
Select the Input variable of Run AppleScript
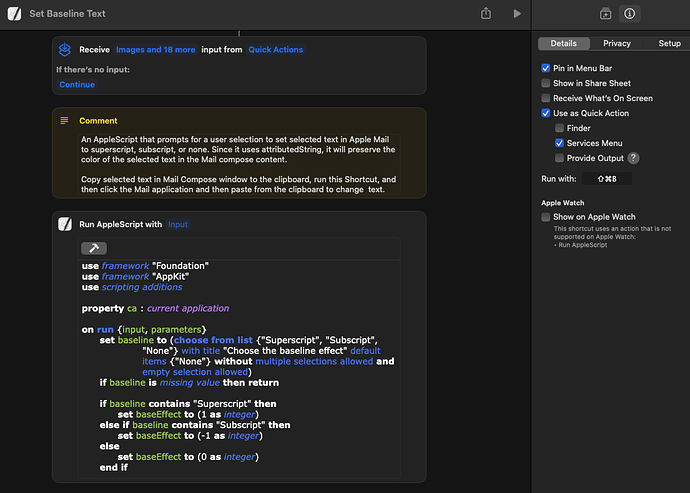178,224
